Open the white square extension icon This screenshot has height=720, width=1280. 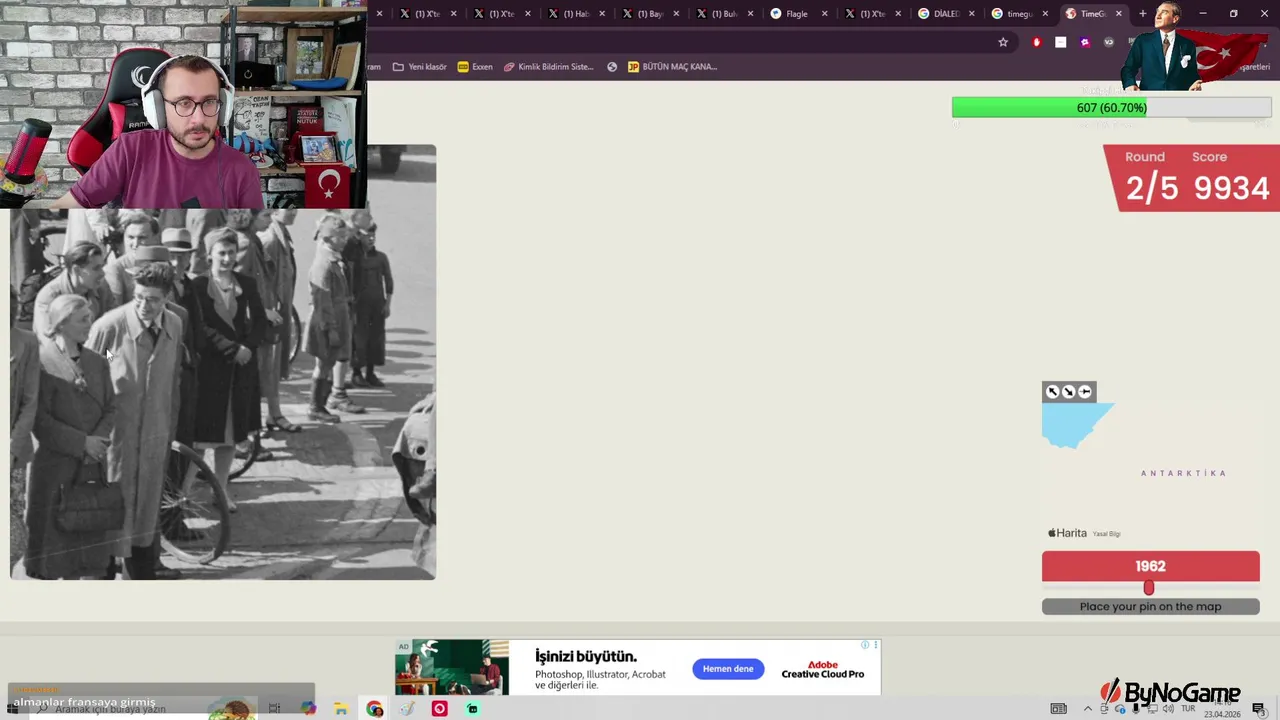(x=1060, y=42)
